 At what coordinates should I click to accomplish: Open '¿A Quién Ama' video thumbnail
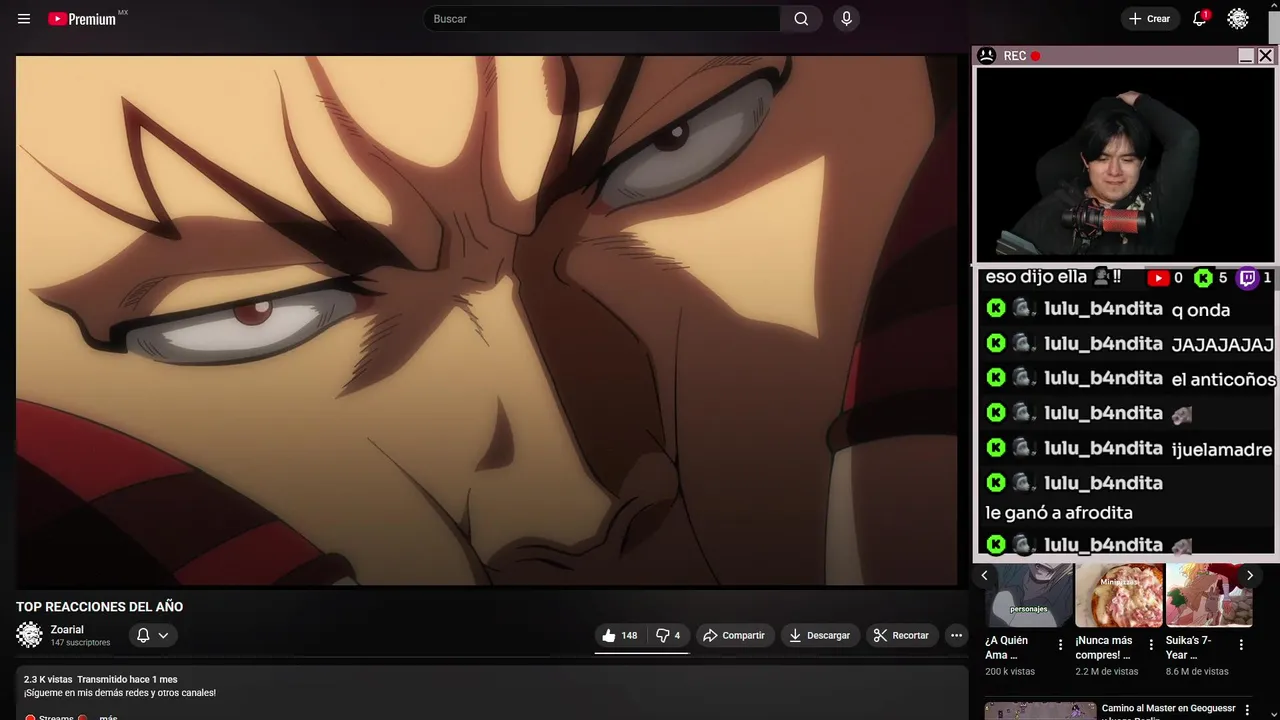pos(1028,596)
